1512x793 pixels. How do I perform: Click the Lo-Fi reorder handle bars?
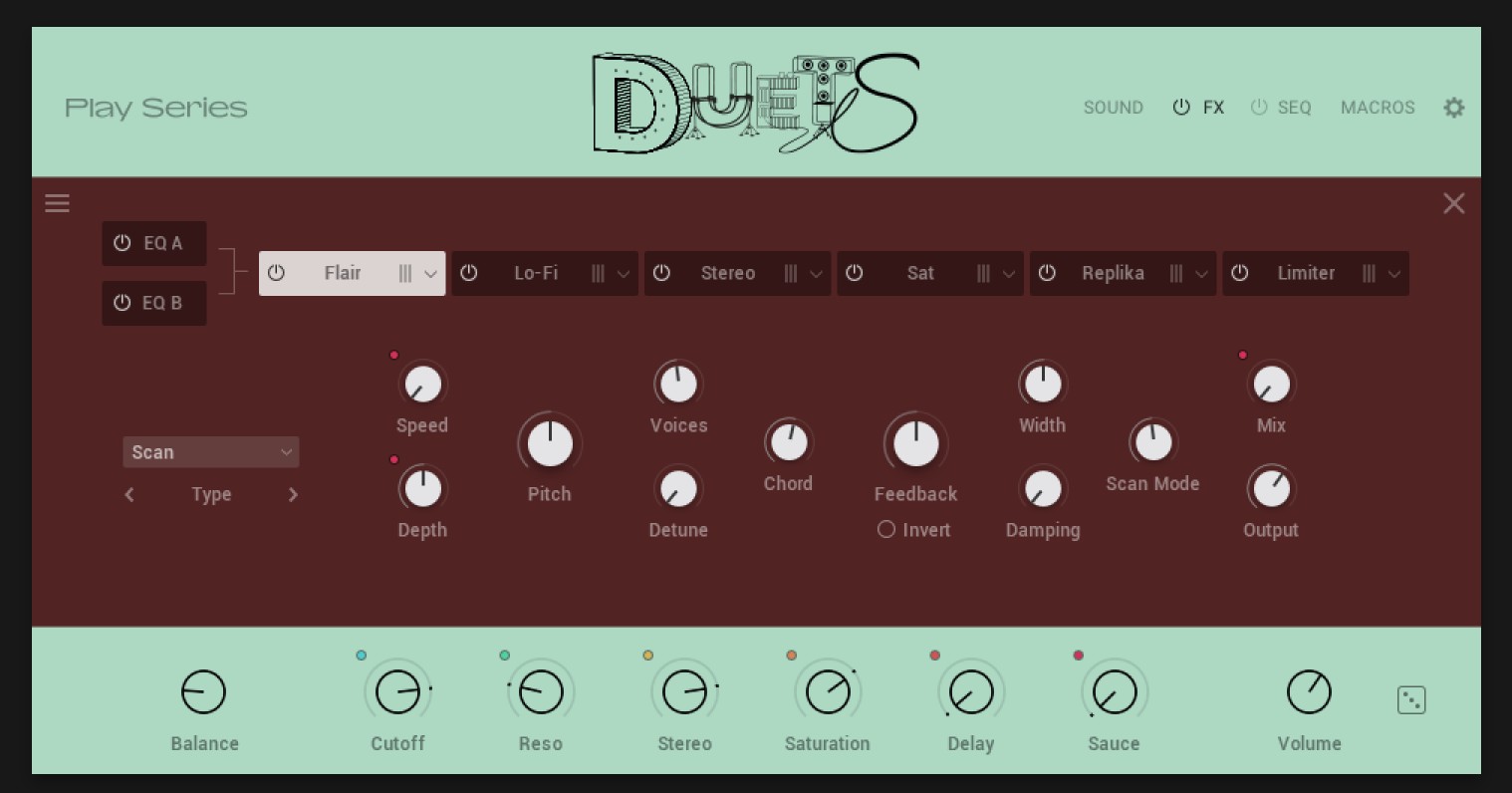tap(598, 273)
